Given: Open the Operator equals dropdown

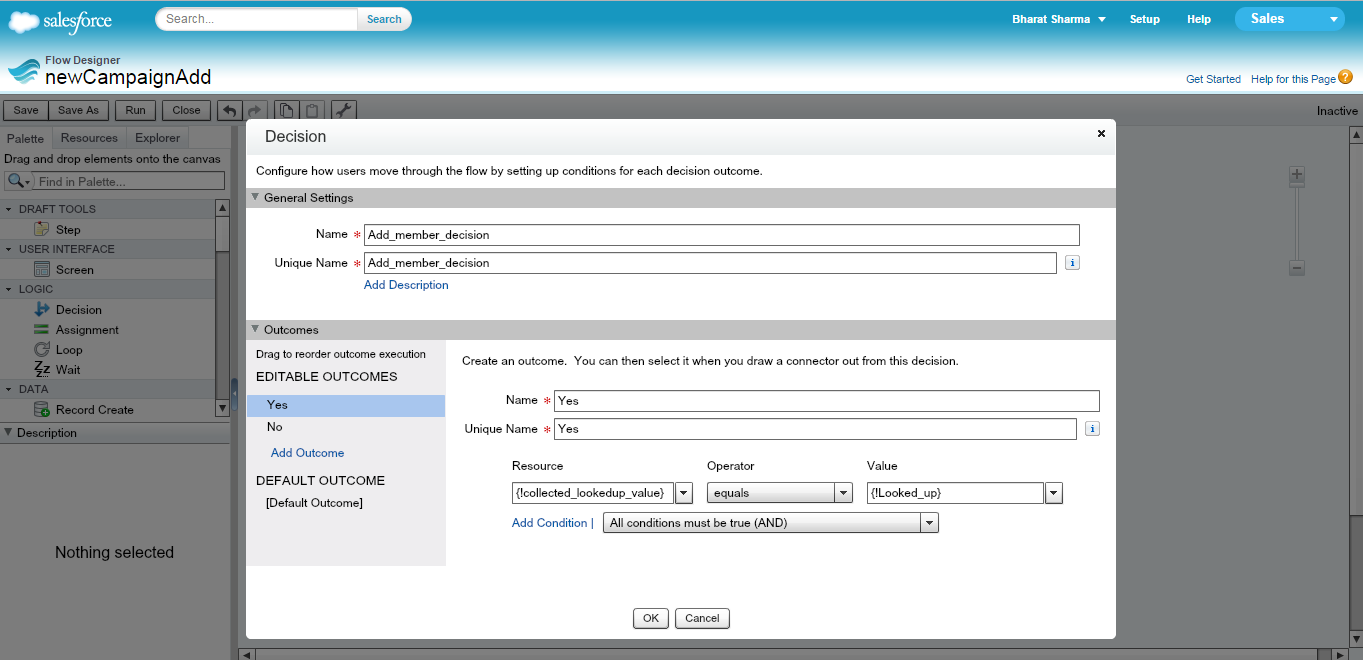Looking at the screenshot, I should click(844, 493).
